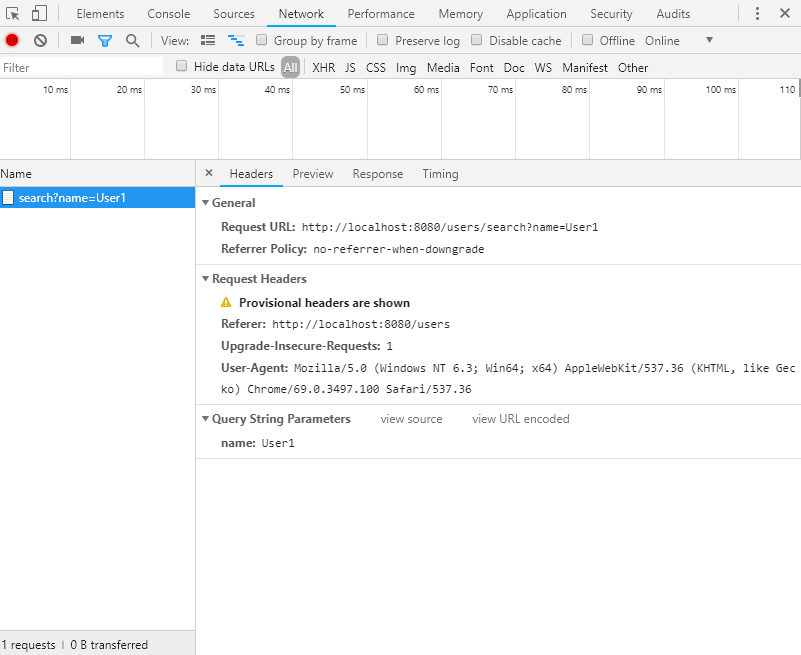Switch to the Preview detail tab
The image size is (801, 655).
click(x=313, y=174)
